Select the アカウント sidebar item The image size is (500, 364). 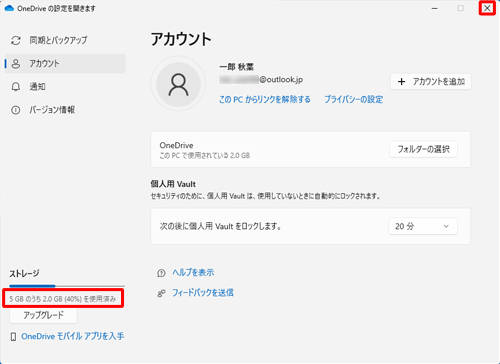pyautogui.click(x=65, y=64)
